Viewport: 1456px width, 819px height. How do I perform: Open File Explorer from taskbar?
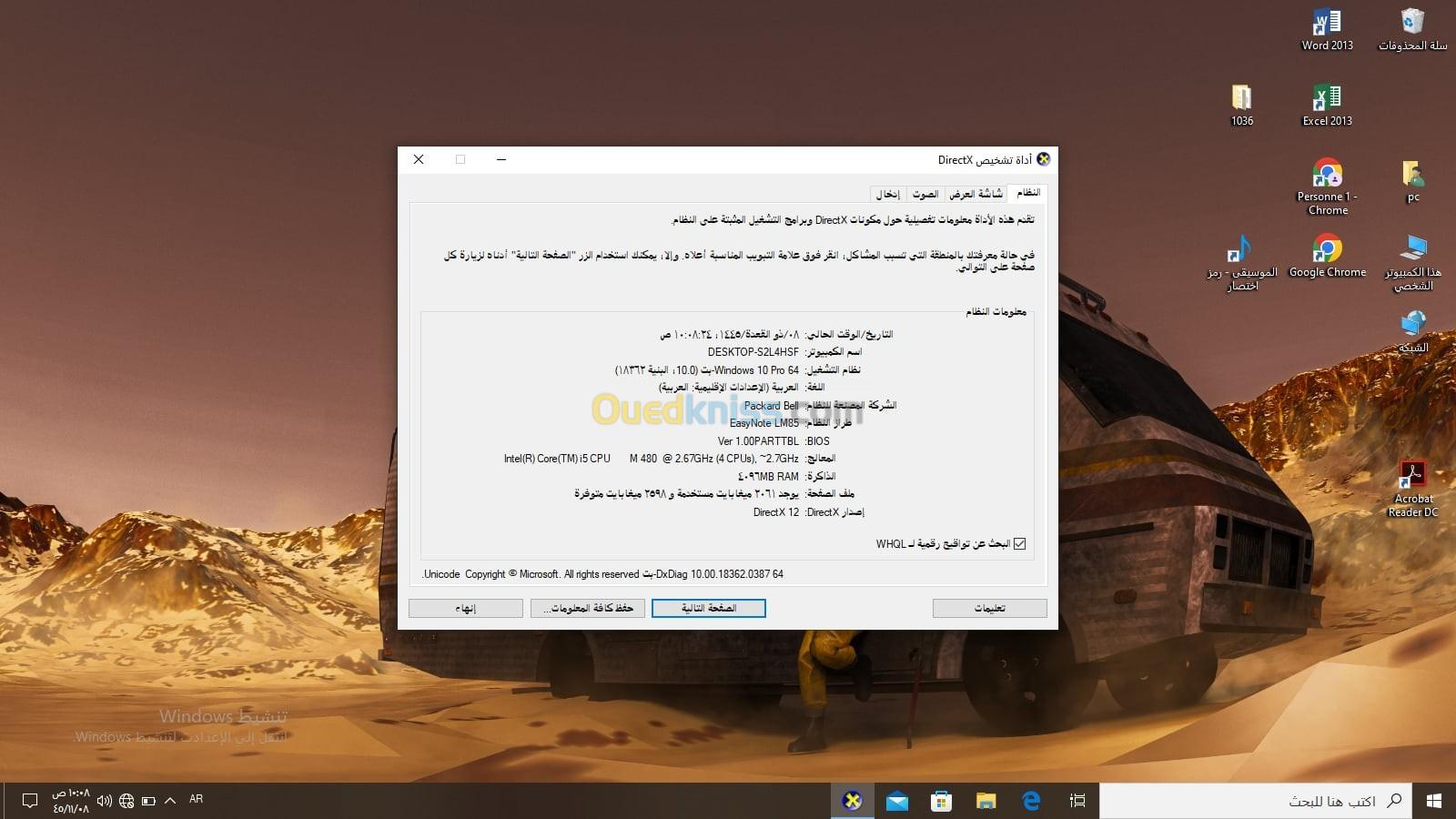coord(986,801)
